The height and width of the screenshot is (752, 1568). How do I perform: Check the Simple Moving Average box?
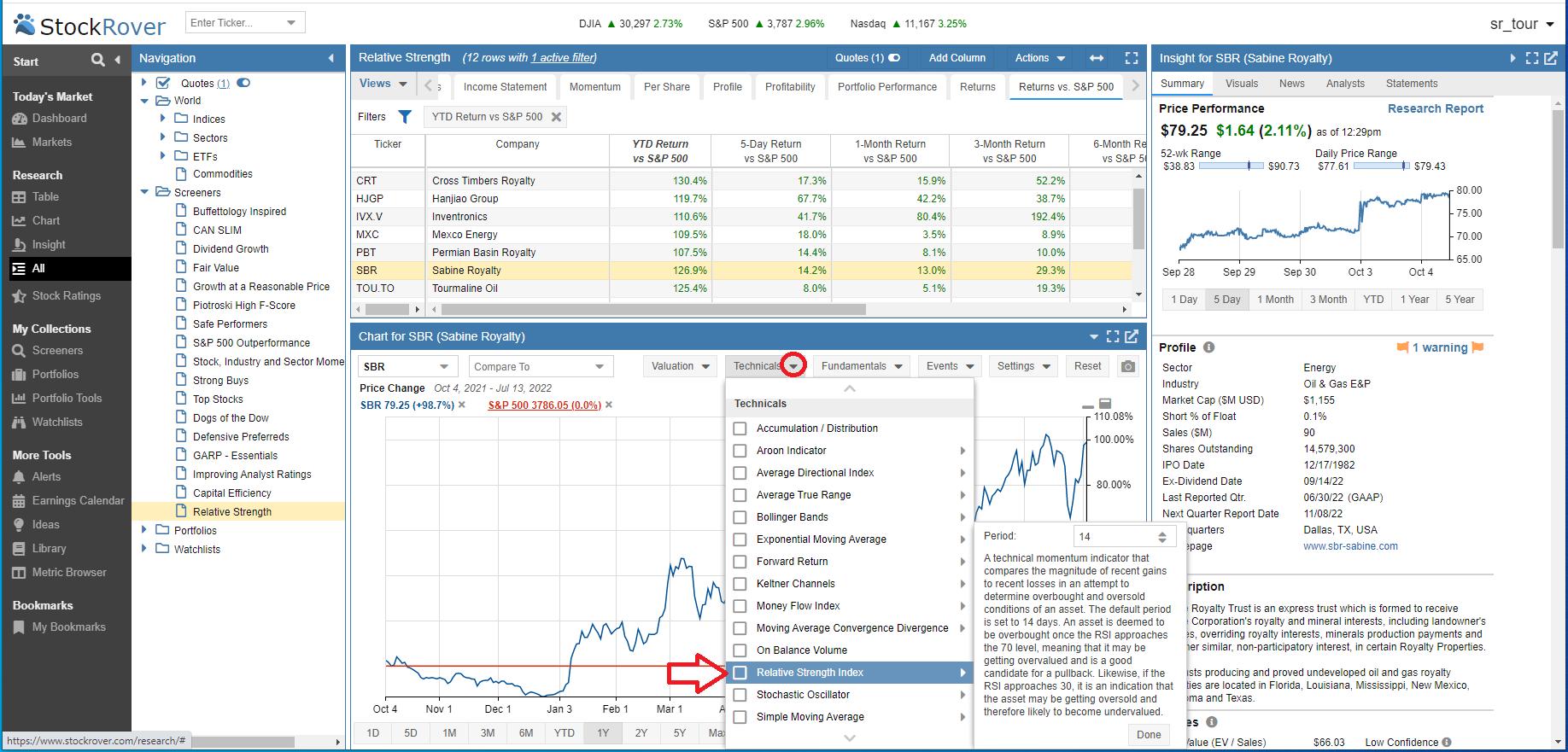pos(740,717)
